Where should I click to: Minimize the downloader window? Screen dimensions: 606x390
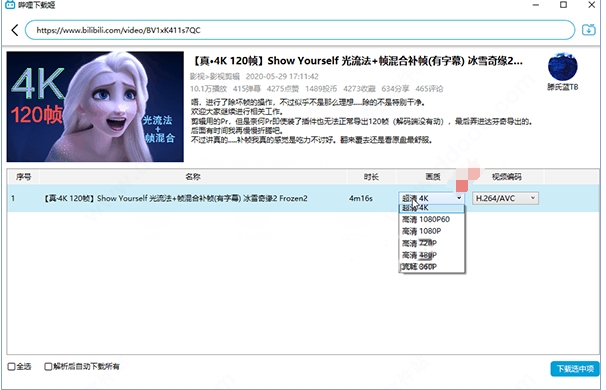click(x=536, y=5)
